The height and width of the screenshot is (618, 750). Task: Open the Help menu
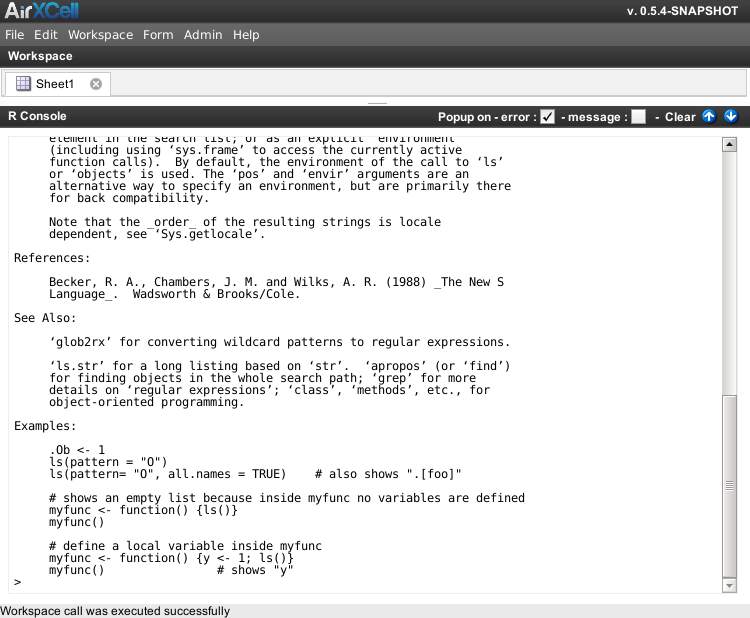[246, 35]
